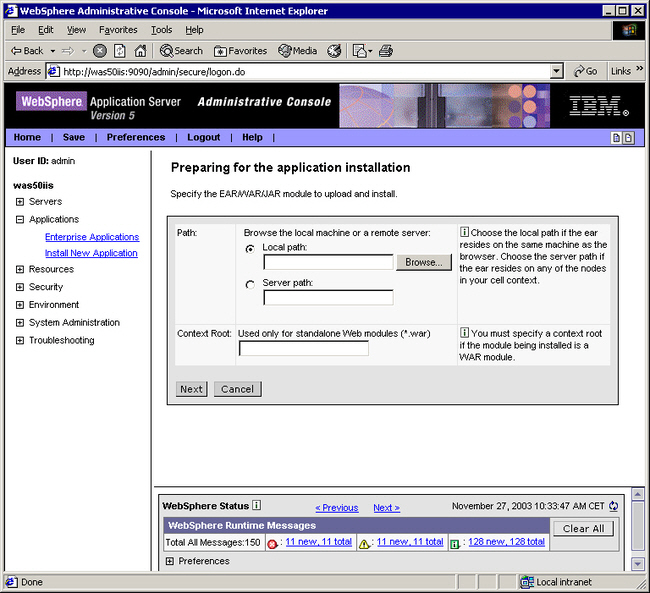The image size is (650, 593).
Task: Open the warning messages 11 new link
Action: click(x=410, y=542)
